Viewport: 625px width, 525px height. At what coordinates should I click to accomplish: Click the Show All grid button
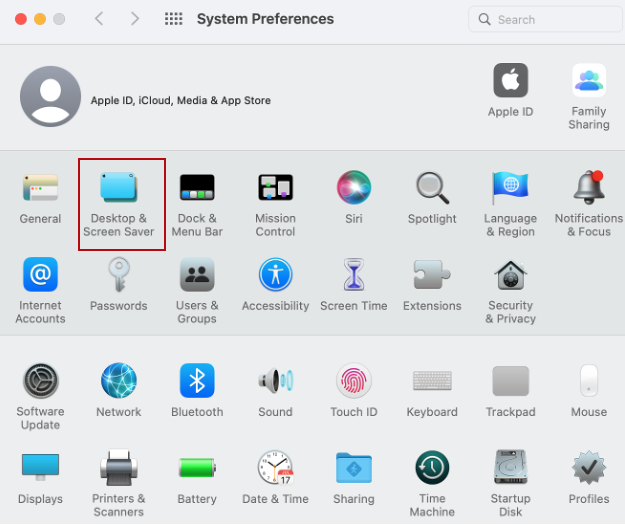173,19
